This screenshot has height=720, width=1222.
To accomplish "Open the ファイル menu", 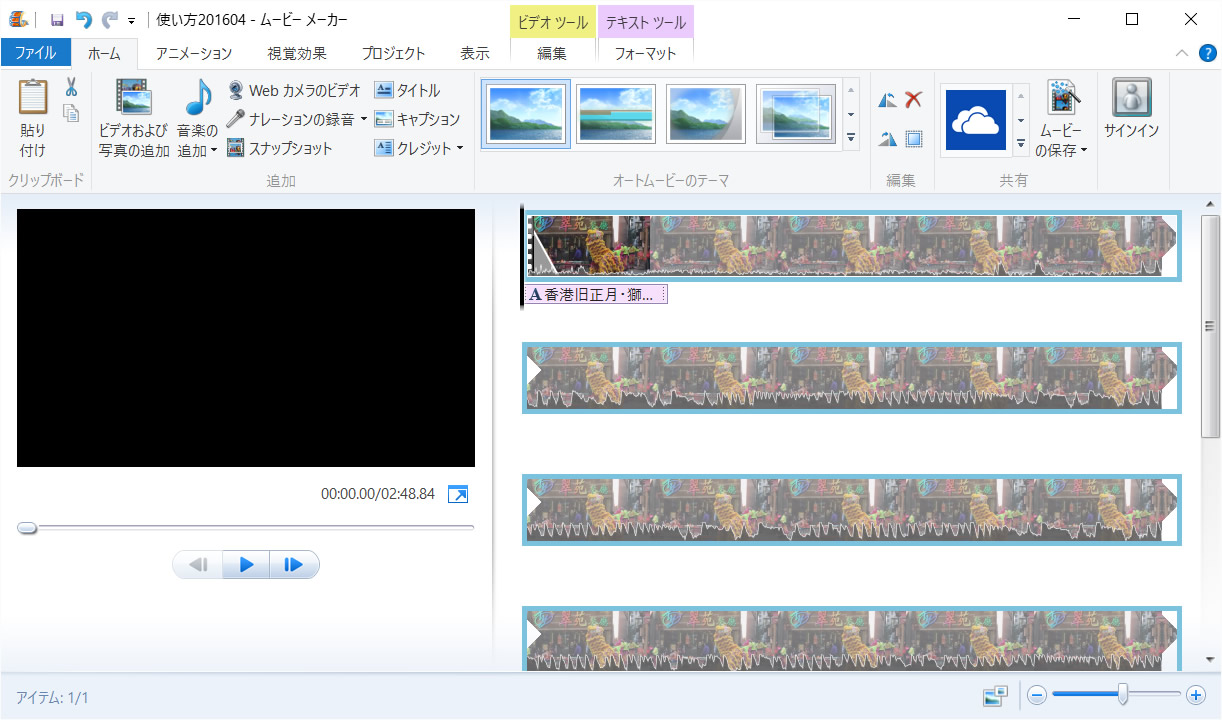I will click(35, 53).
